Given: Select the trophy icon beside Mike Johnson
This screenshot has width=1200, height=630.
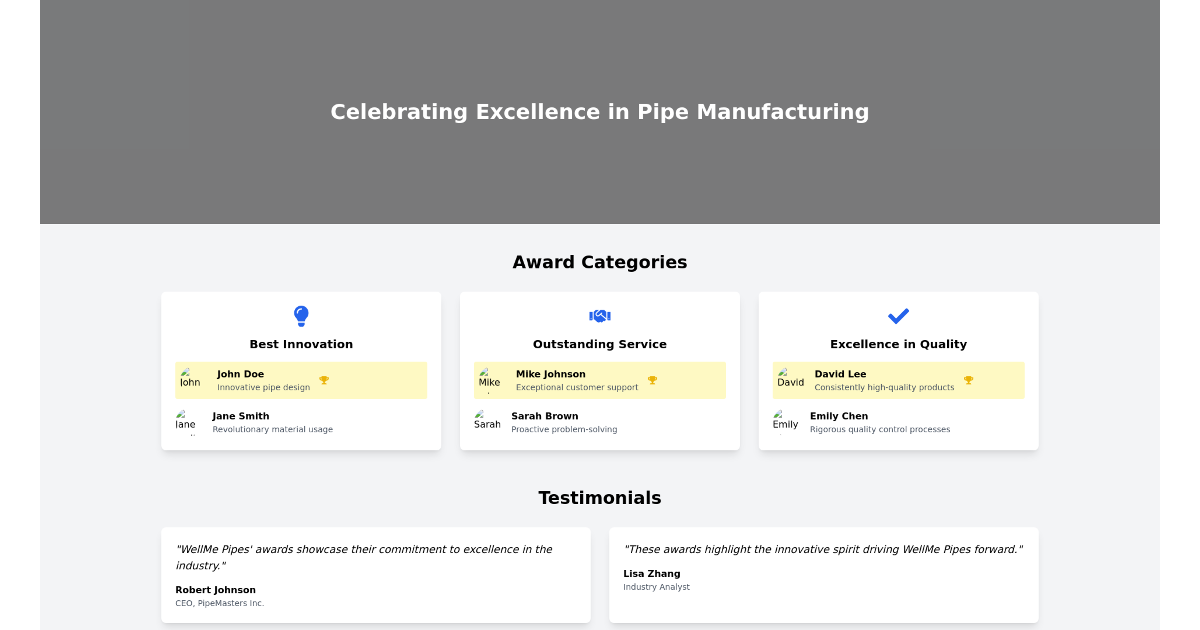Looking at the screenshot, I should (x=653, y=379).
